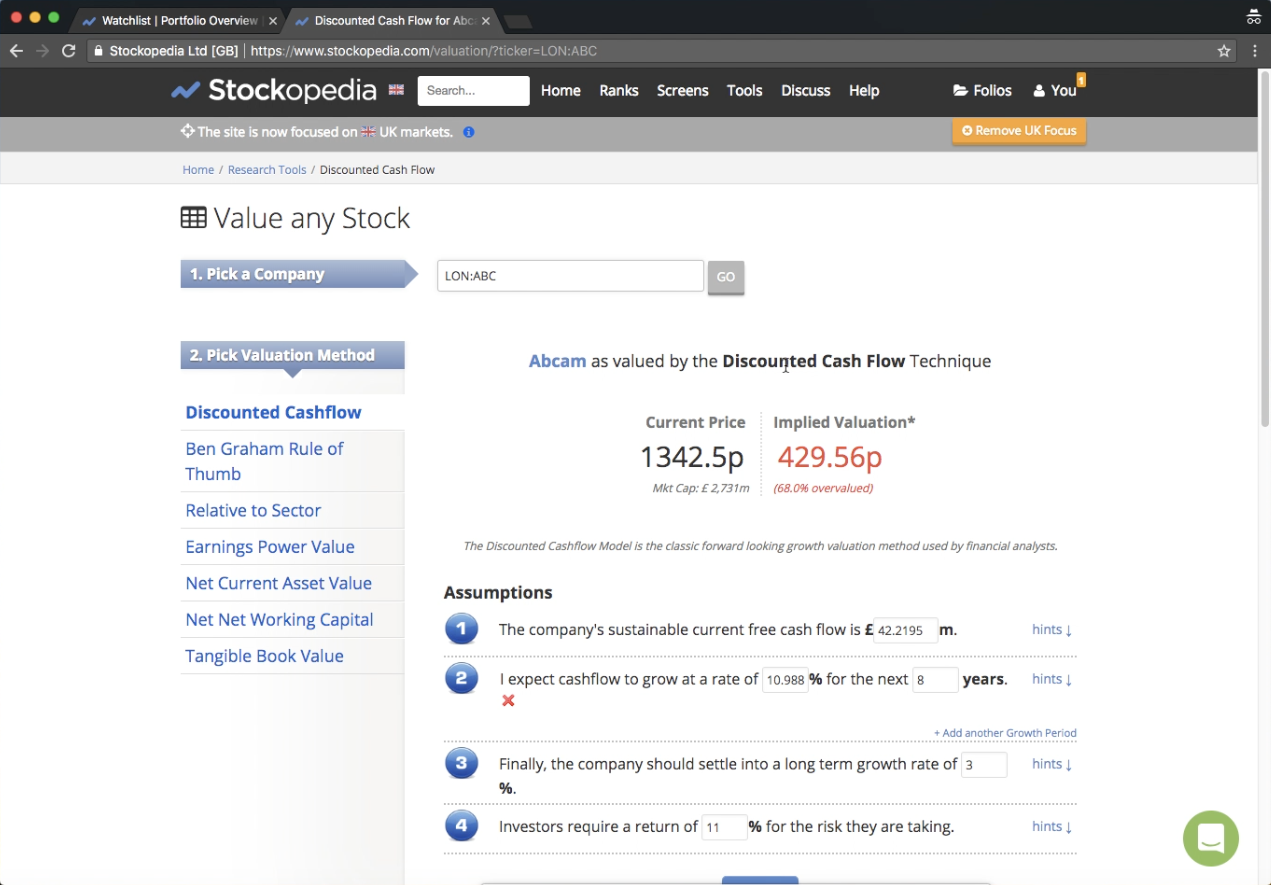Open the Discuss section
Screen dimensions: 1271x885
tap(806, 90)
